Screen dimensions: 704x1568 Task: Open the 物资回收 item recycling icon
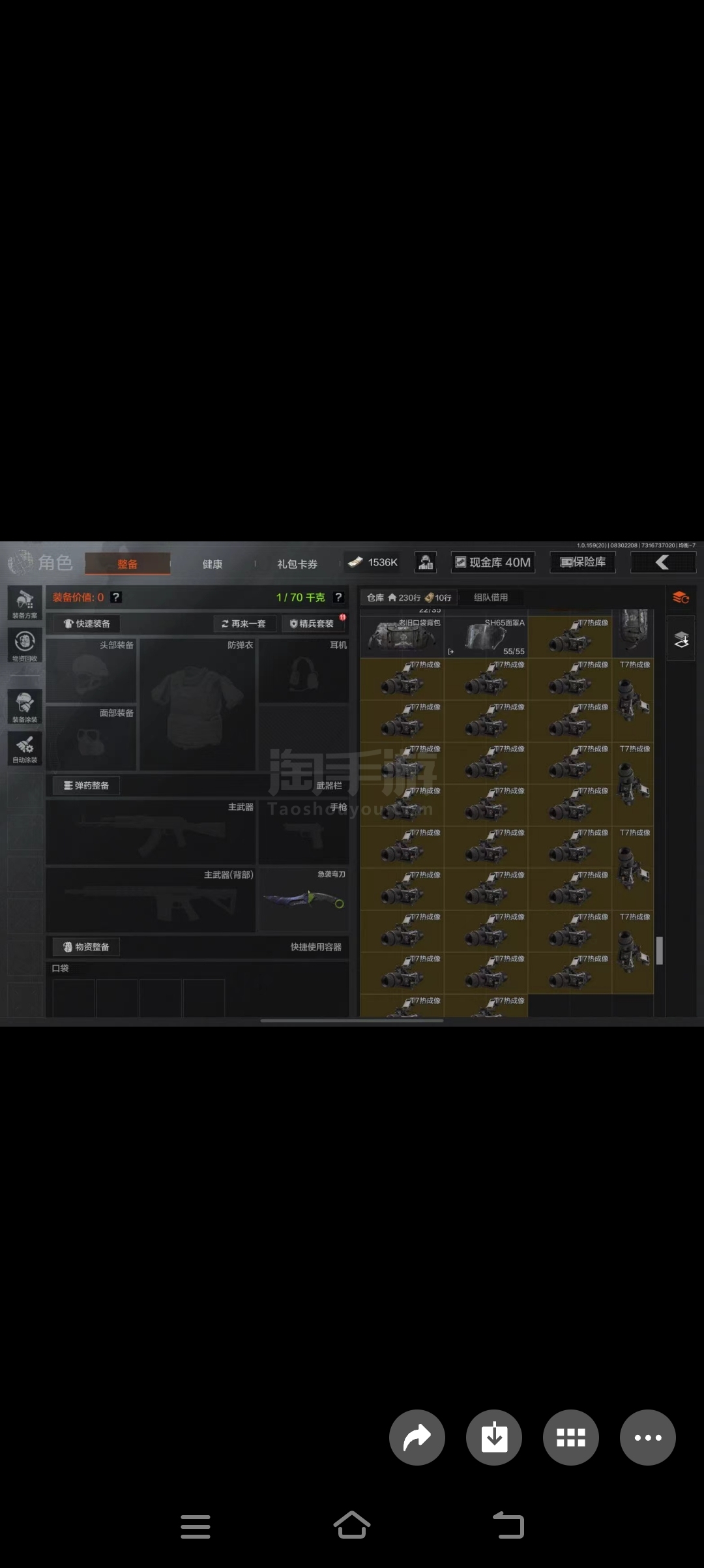coord(25,646)
